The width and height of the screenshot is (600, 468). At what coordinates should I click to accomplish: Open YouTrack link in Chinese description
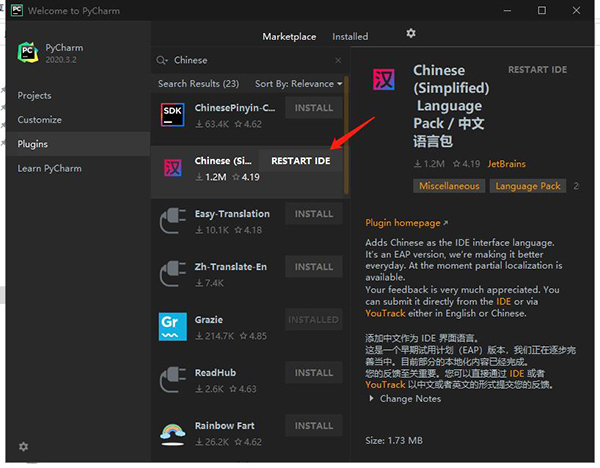(x=385, y=385)
